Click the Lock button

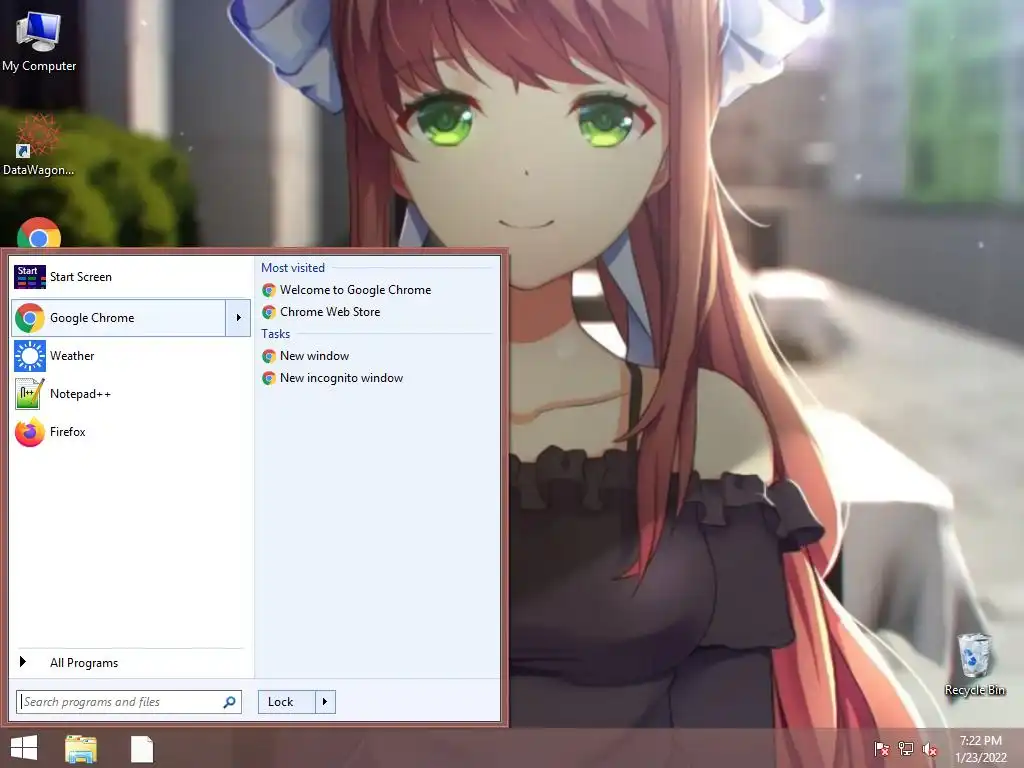click(x=287, y=702)
